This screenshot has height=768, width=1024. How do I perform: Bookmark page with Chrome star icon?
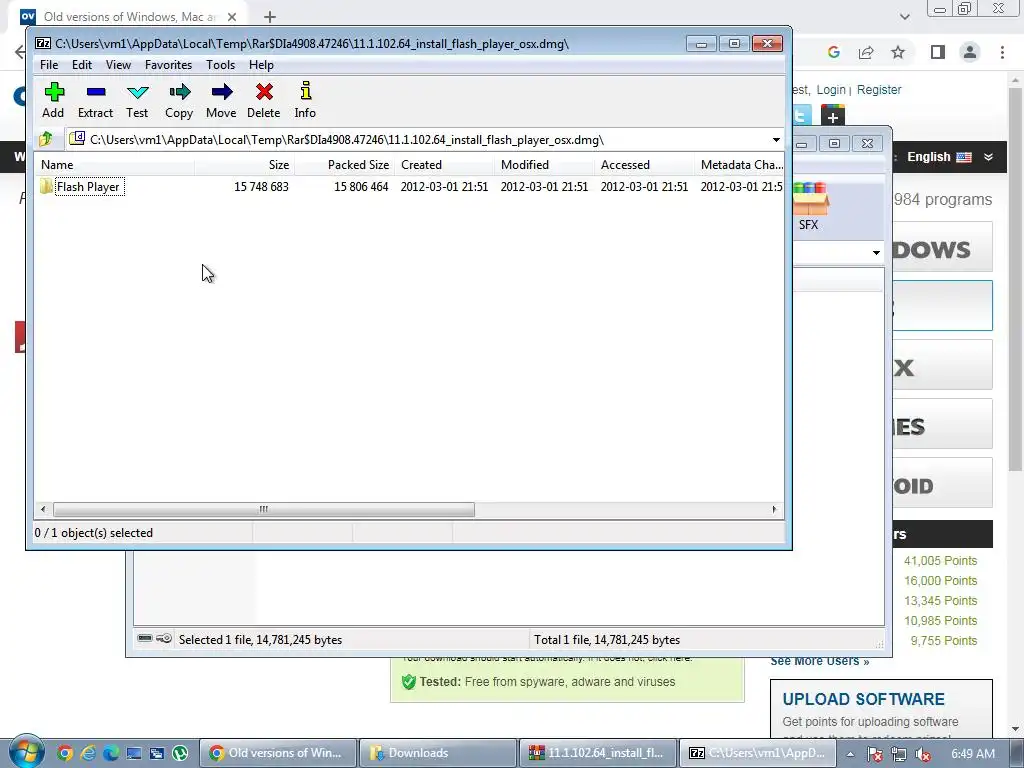(898, 52)
